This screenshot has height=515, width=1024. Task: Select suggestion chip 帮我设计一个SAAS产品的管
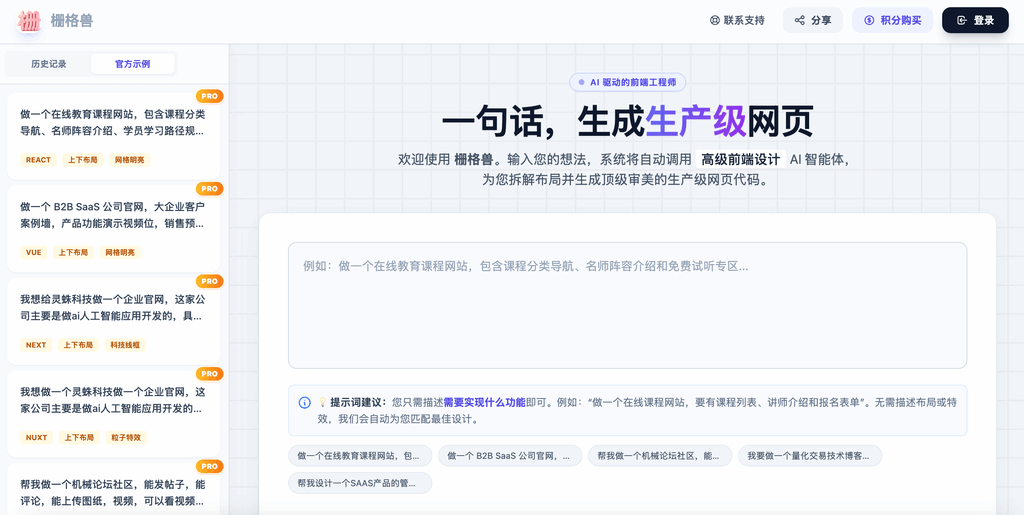[360, 483]
